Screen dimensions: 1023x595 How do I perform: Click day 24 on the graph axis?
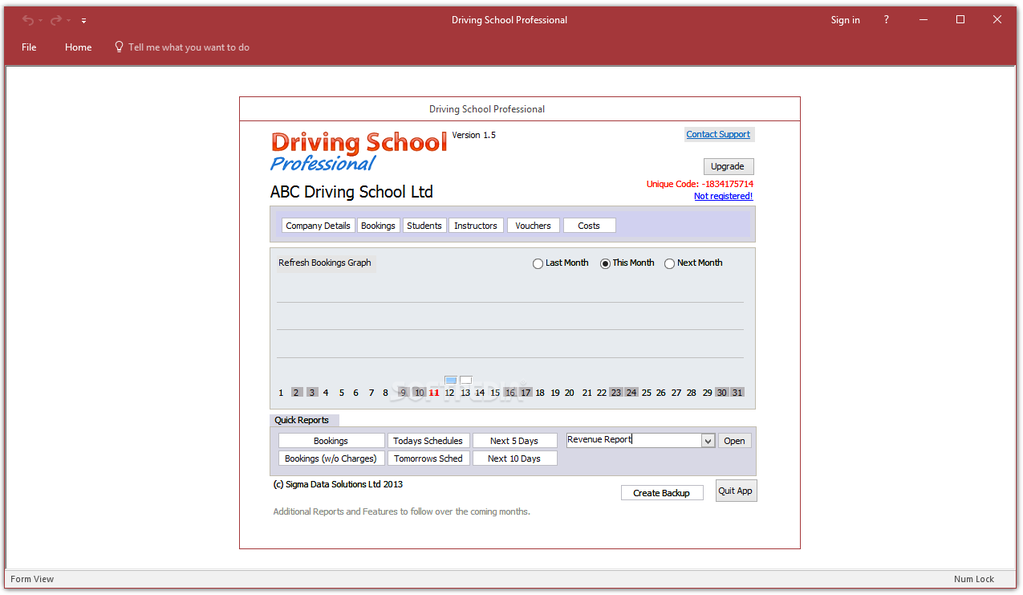click(x=631, y=393)
